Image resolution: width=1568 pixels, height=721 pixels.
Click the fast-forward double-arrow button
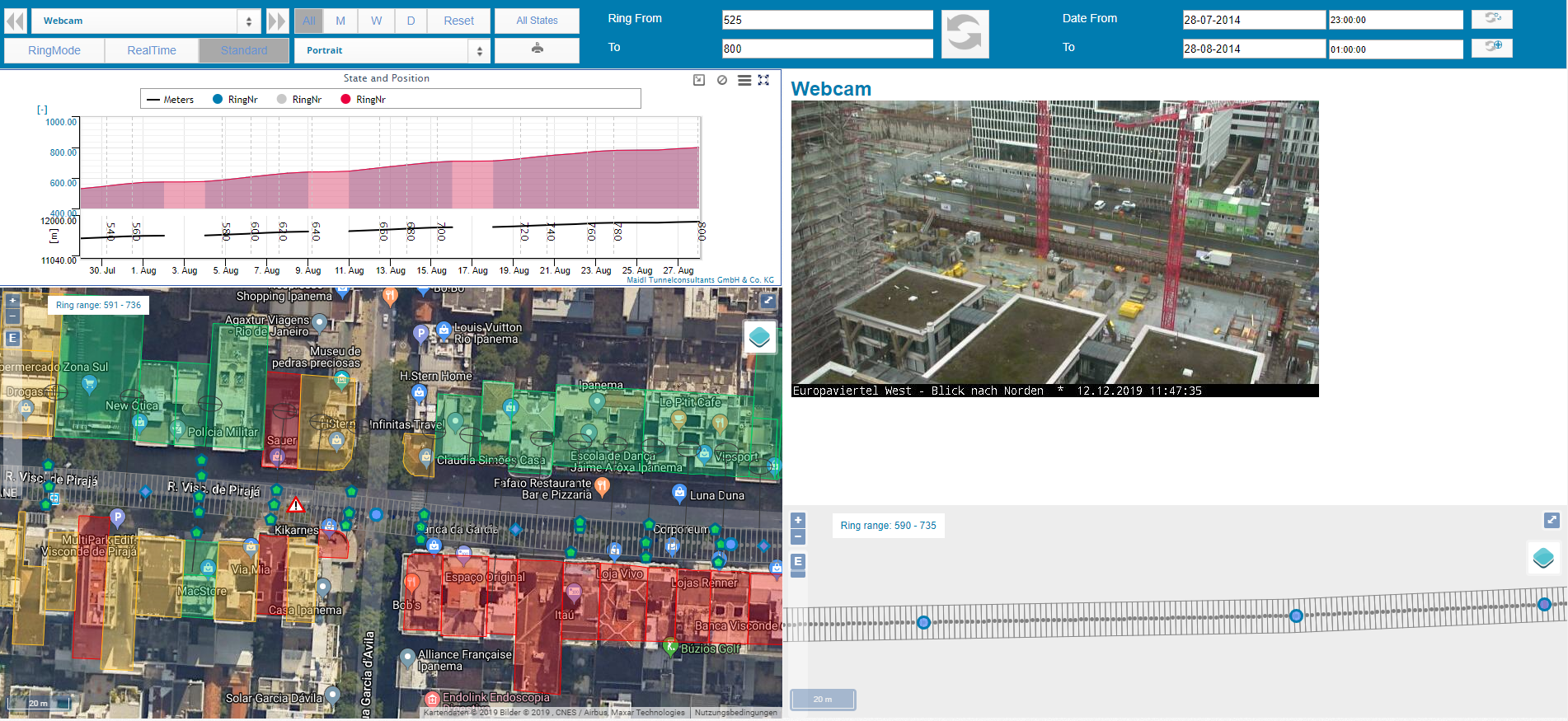pos(278,21)
